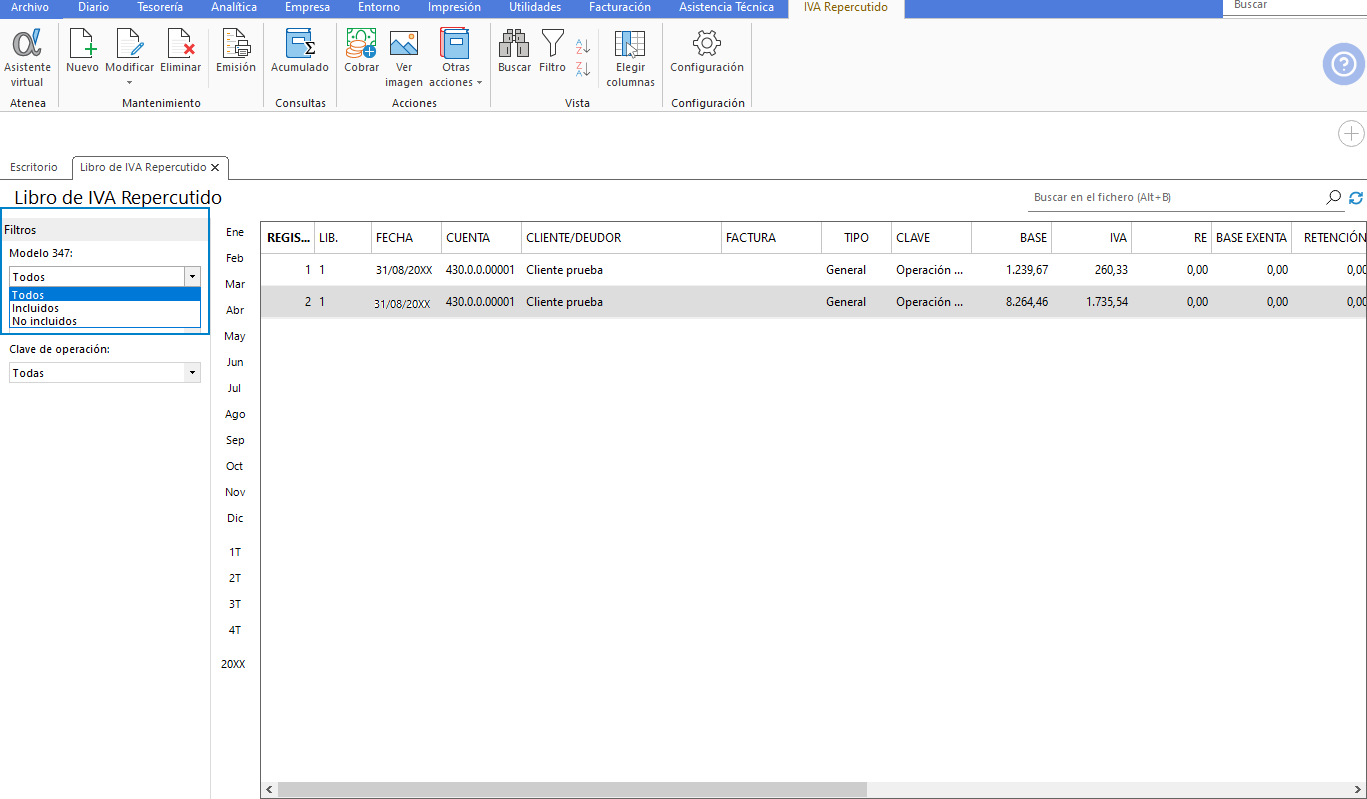Sort descending with the Z-A icon
This screenshot has height=799, width=1367.
(584, 68)
